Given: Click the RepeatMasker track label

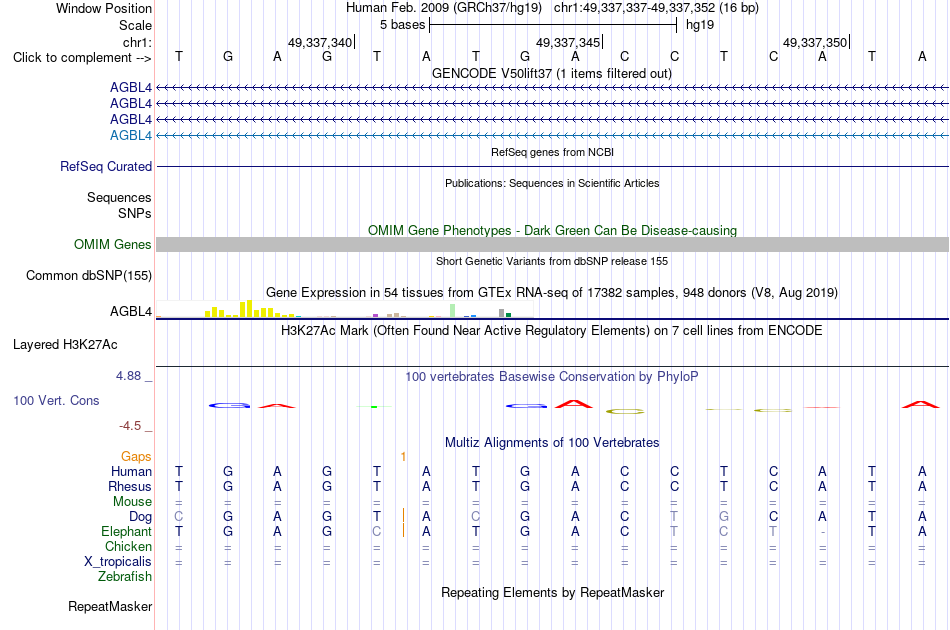Looking at the screenshot, I should [x=110, y=606].
